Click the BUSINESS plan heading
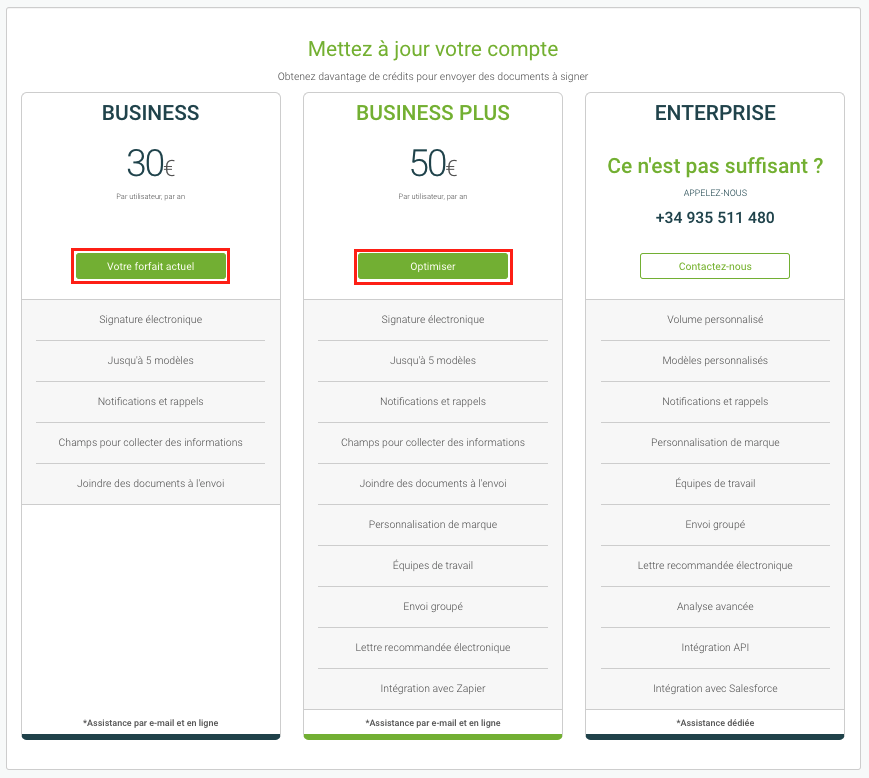 pyautogui.click(x=151, y=113)
